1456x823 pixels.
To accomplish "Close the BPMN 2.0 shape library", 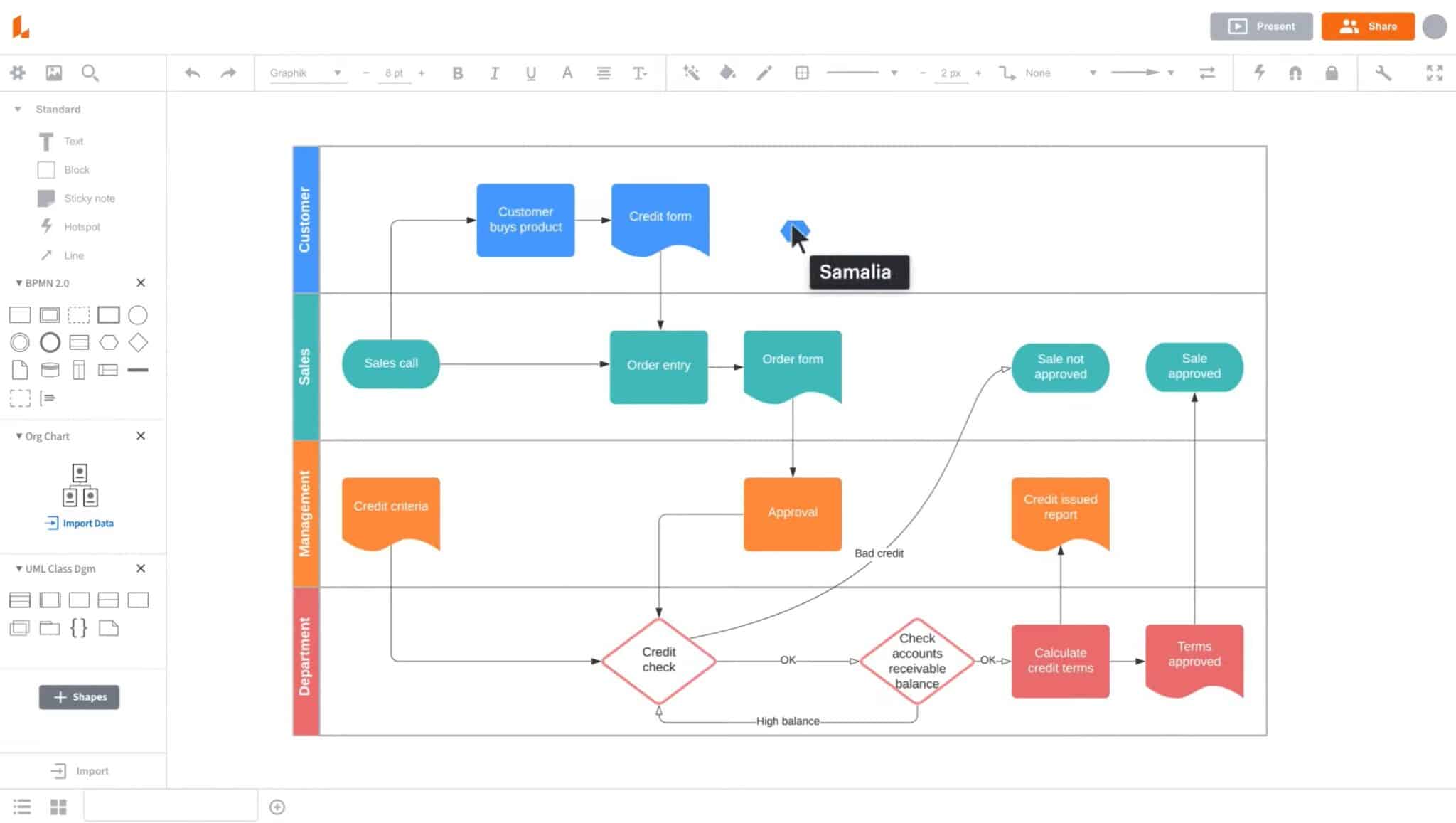I will (141, 282).
